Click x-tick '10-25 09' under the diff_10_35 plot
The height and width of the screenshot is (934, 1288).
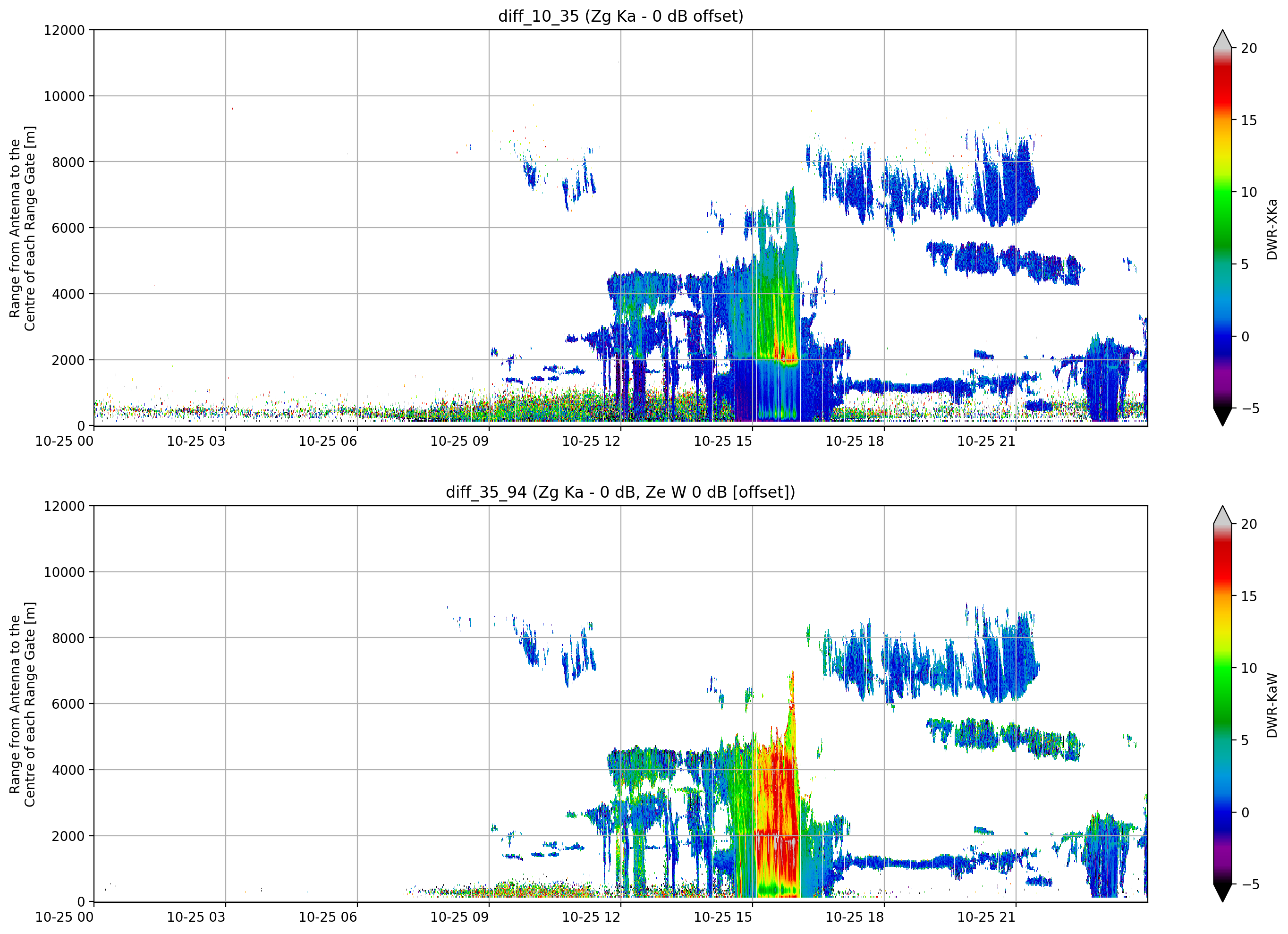click(459, 442)
